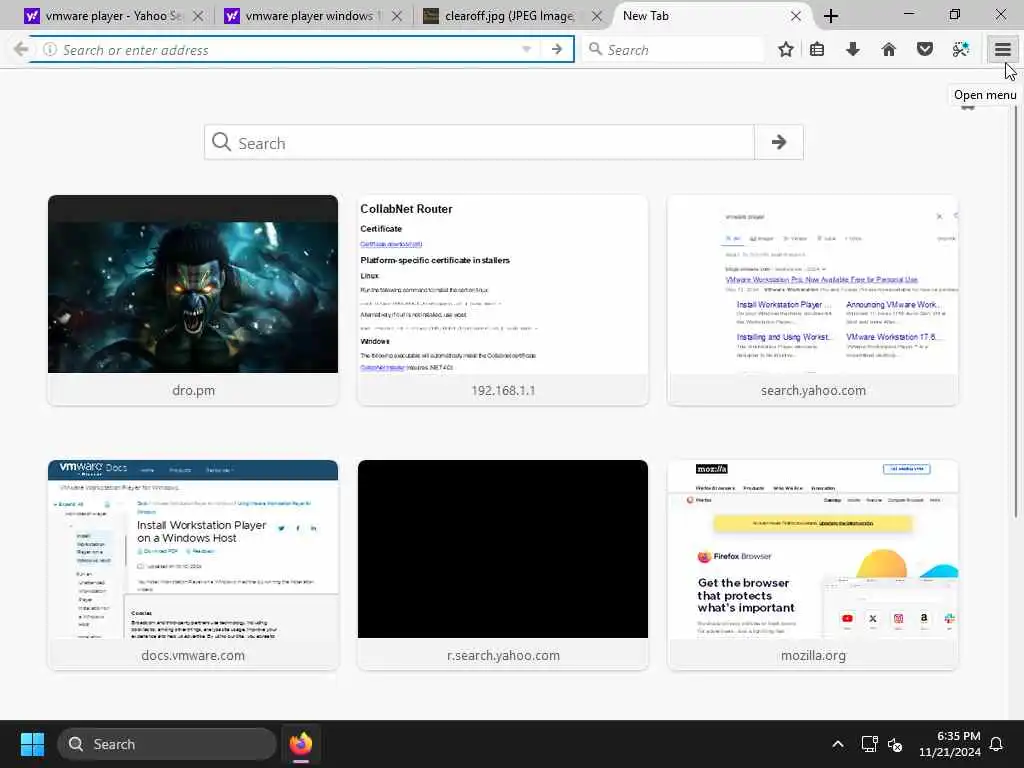Close the clearoff.jpg tab

(x=597, y=16)
